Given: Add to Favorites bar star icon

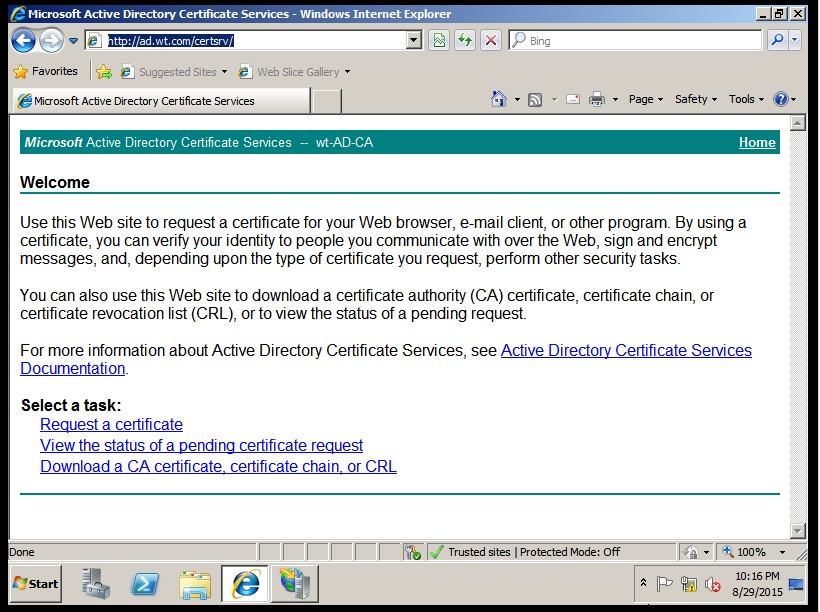Looking at the screenshot, I should 104,72.
